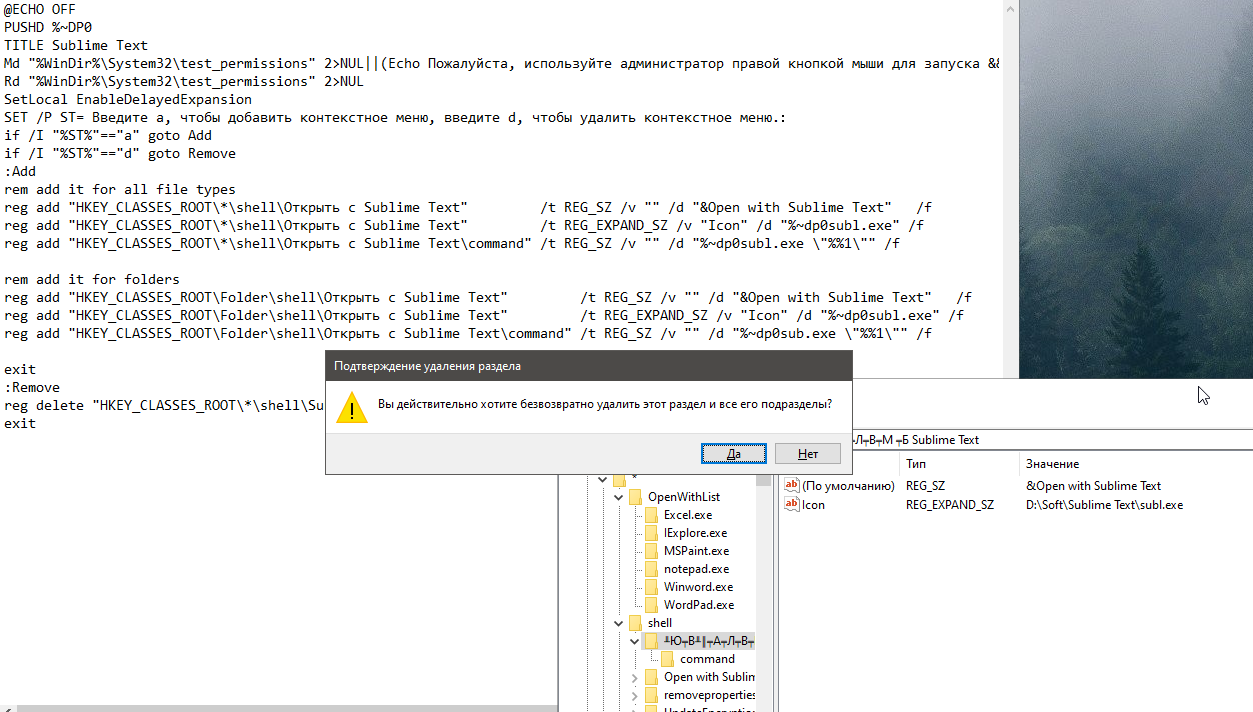Click the 'rem add it for folders' line
Image resolution: width=1253 pixels, height=712 pixels.
(x=92, y=279)
